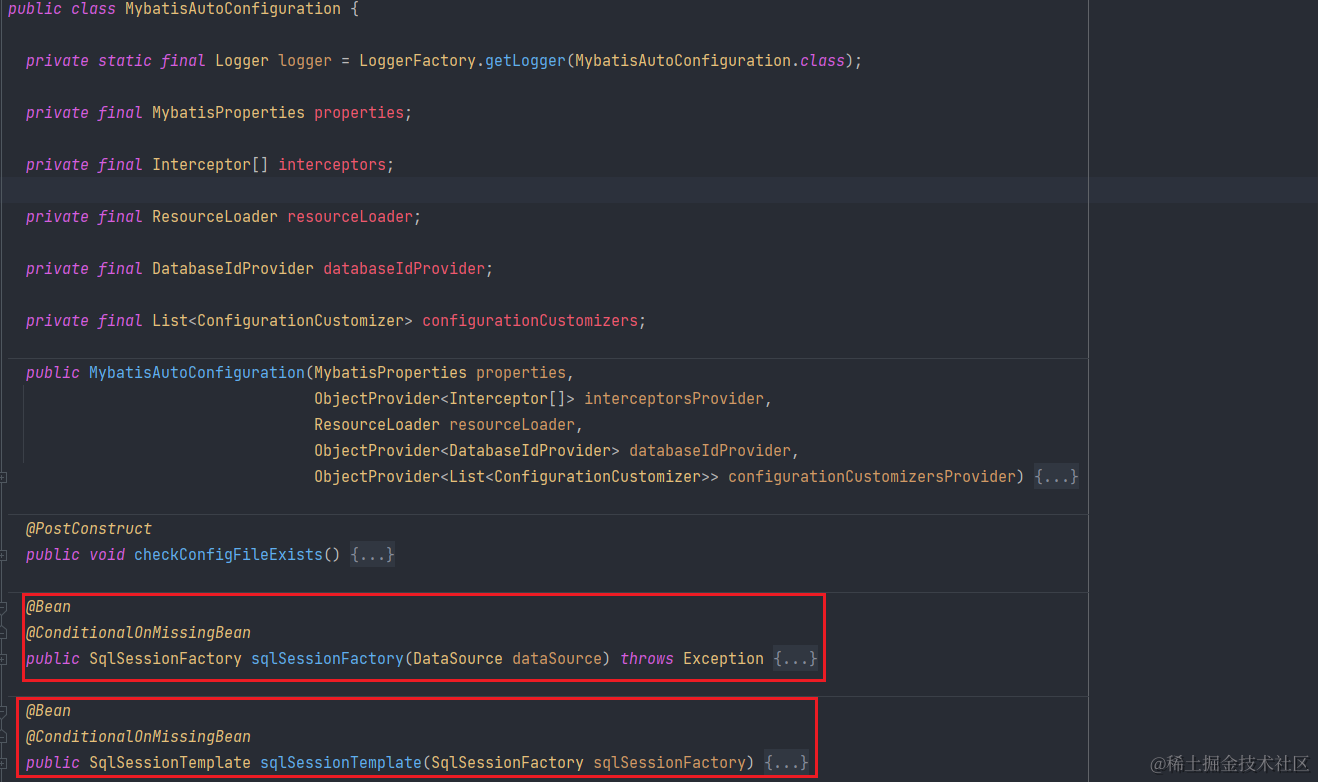
Task: Click 'sqlSessionFactory' parameter of sqlSessionTemplate method
Action: 669,763
